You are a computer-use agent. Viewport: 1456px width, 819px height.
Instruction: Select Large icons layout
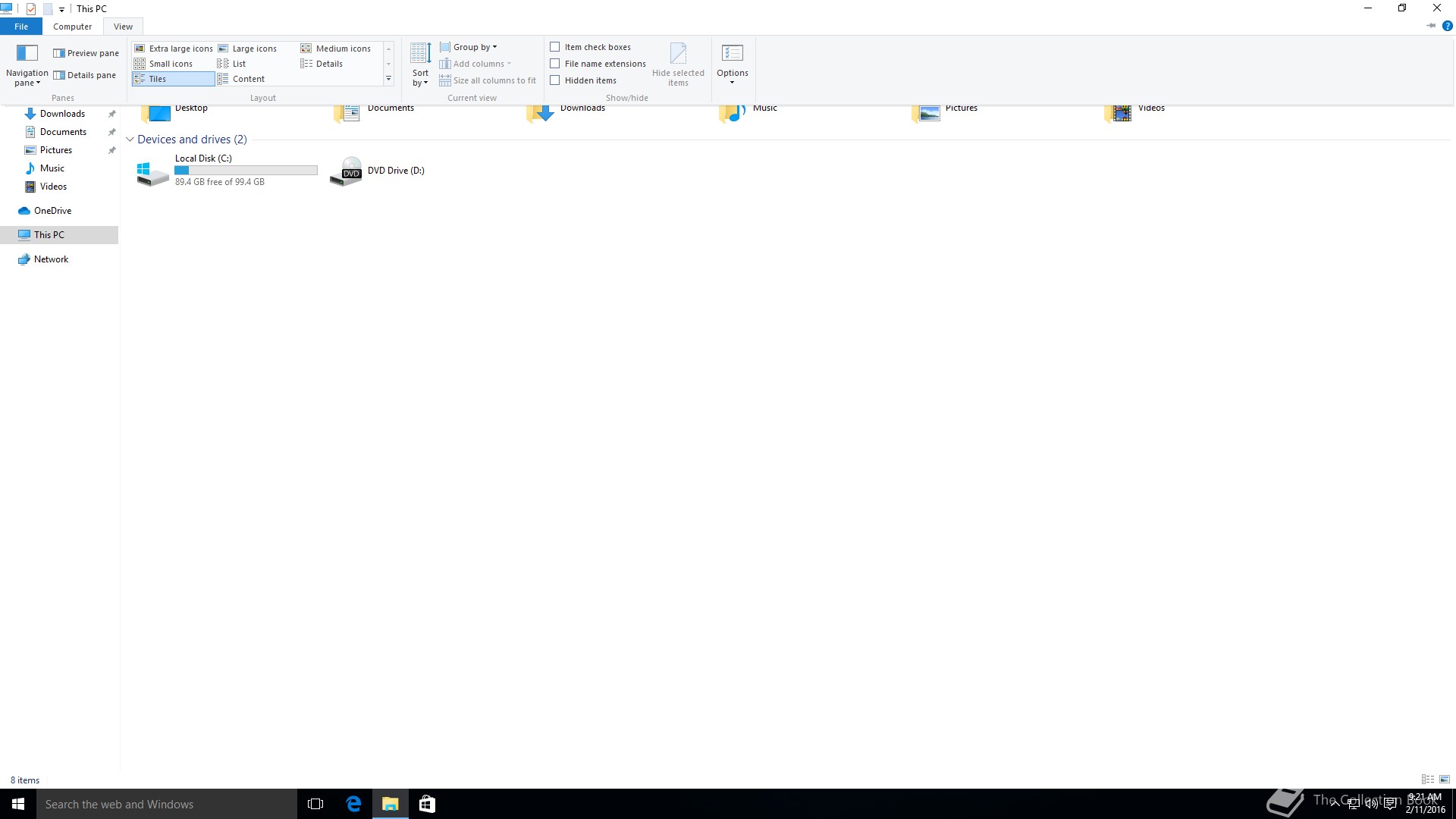click(248, 49)
